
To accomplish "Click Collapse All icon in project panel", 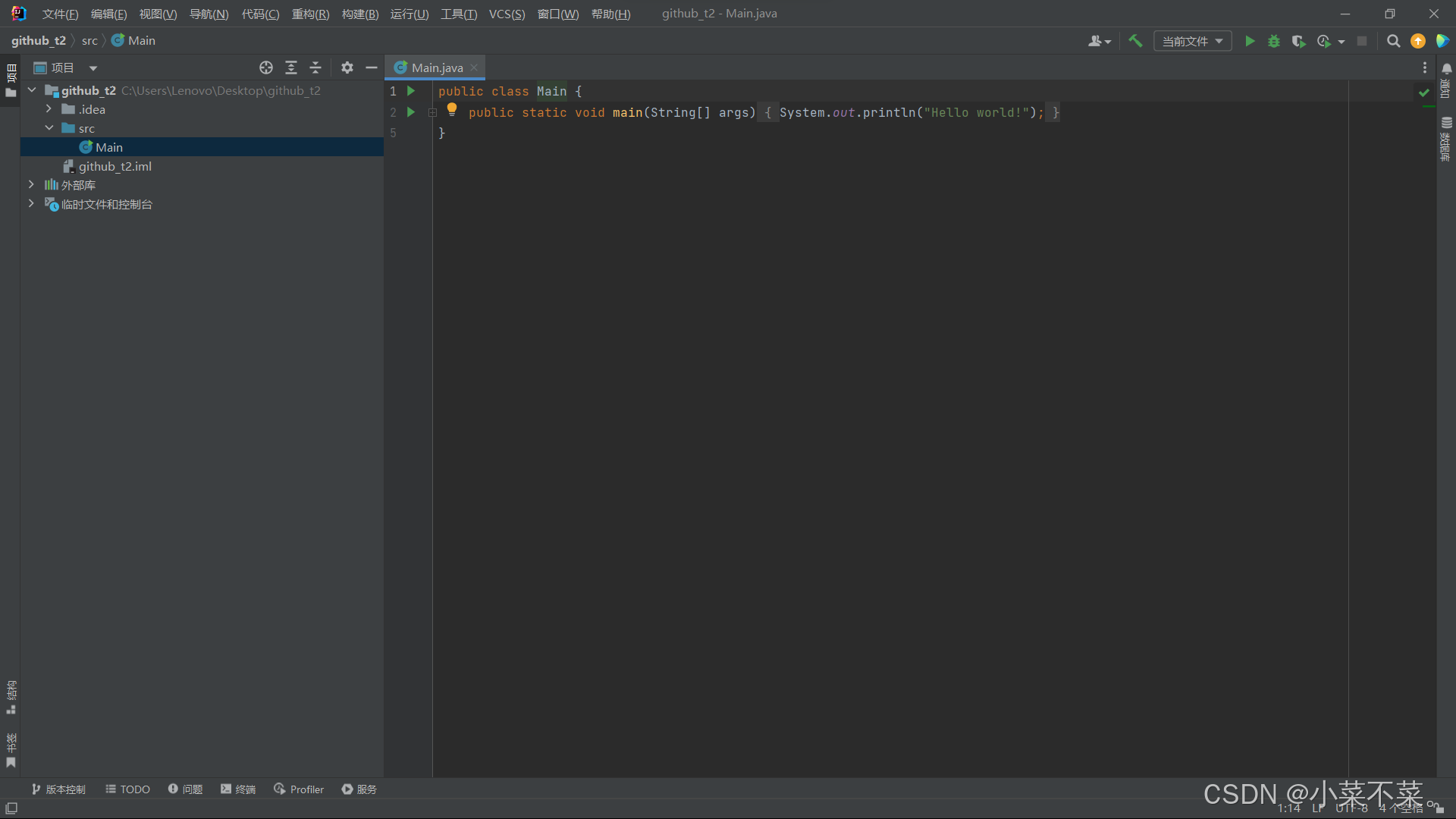I will [x=315, y=67].
